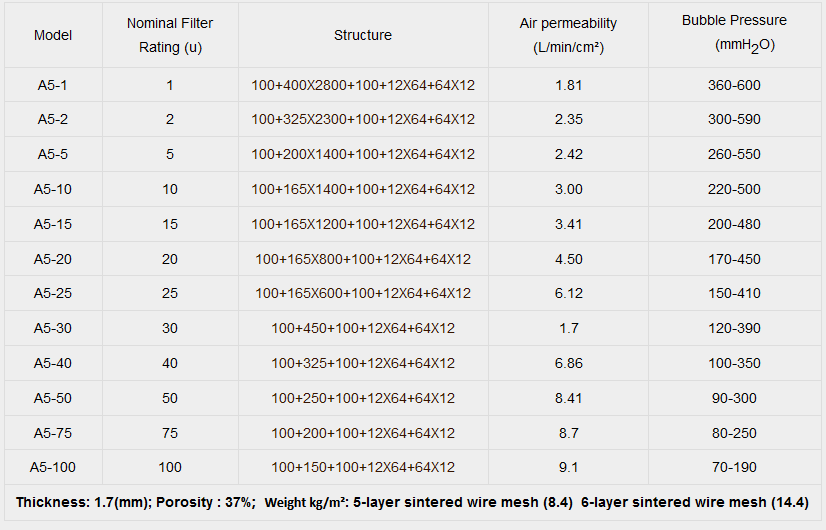The height and width of the screenshot is (530, 826).
Task: Select the 360-600 bubble pressure cell
Action: click(x=734, y=85)
